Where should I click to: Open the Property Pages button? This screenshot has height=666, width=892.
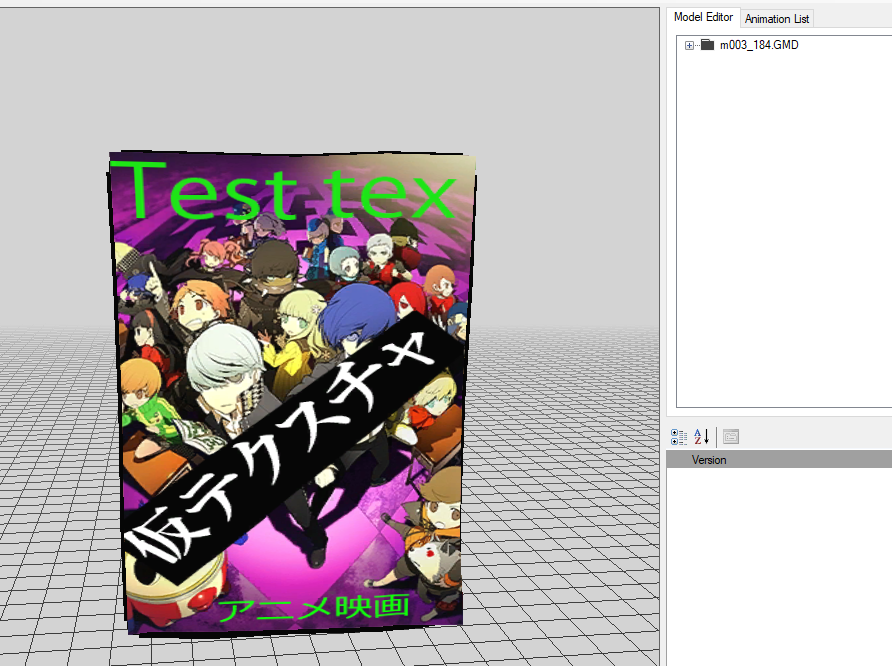tap(730, 437)
